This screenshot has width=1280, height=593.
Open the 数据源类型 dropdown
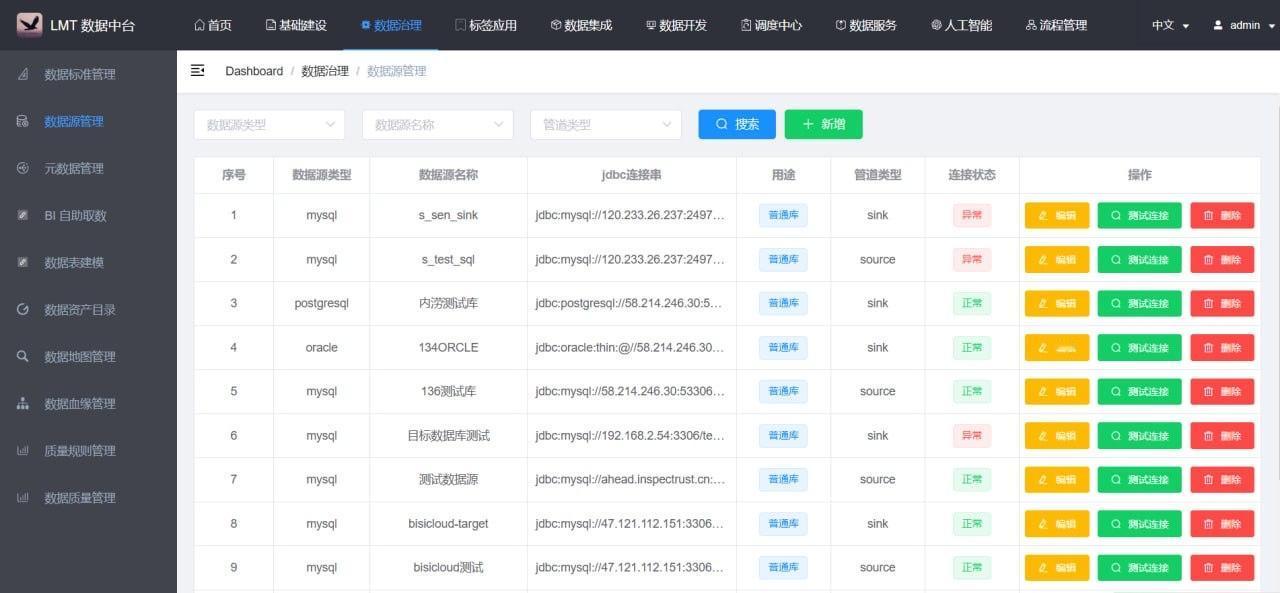pyautogui.click(x=268, y=124)
